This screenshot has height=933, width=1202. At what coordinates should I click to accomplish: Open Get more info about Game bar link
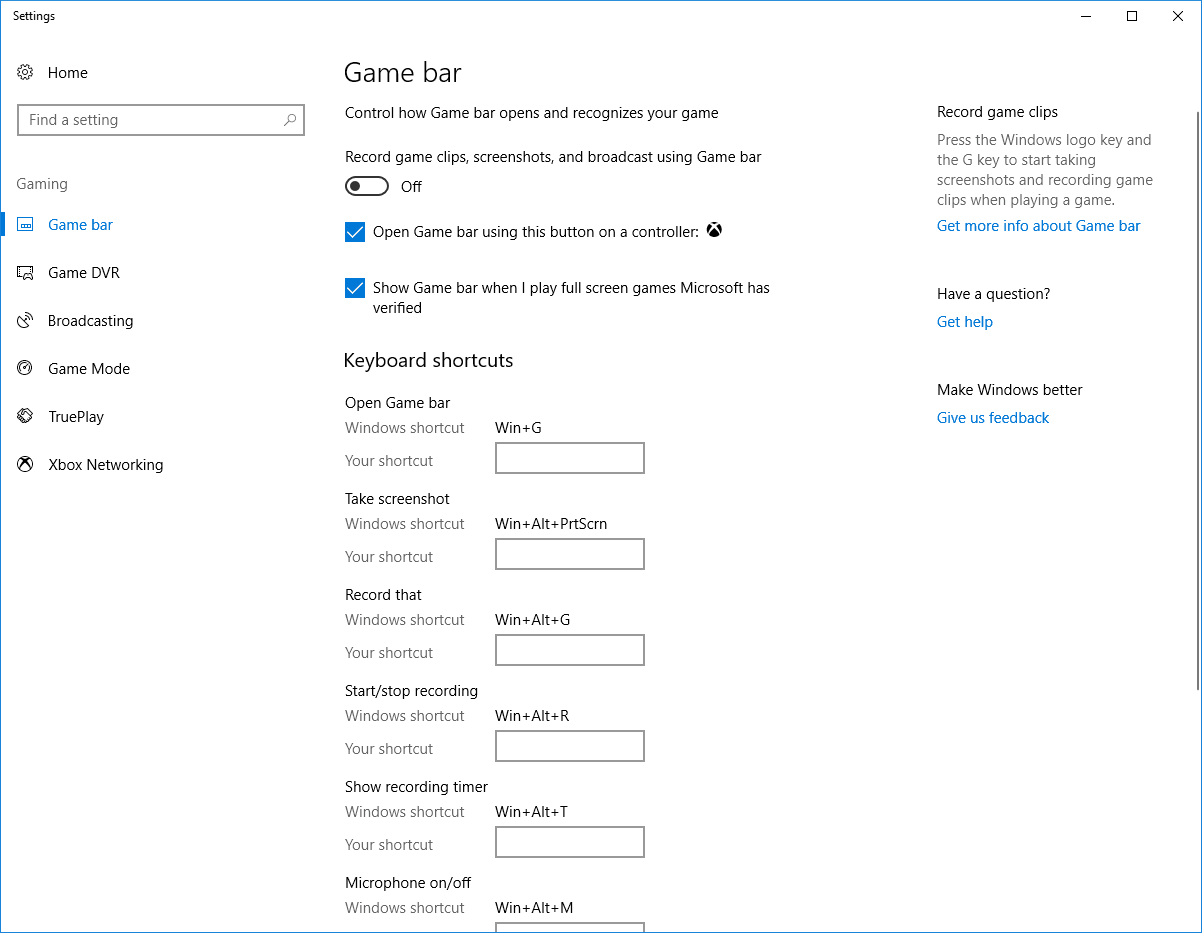click(1038, 226)
